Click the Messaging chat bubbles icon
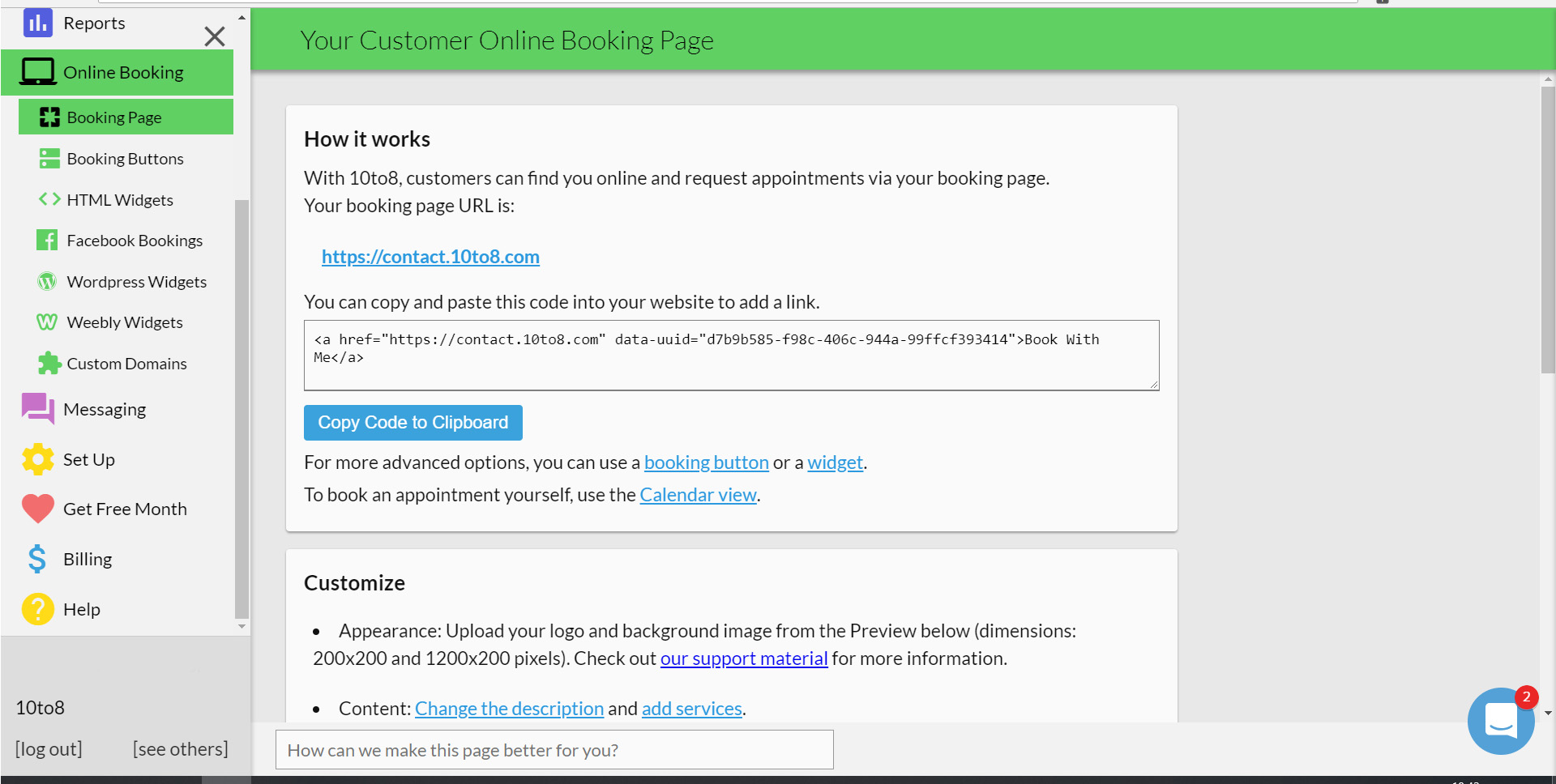1556x784 pixels. 37,409
